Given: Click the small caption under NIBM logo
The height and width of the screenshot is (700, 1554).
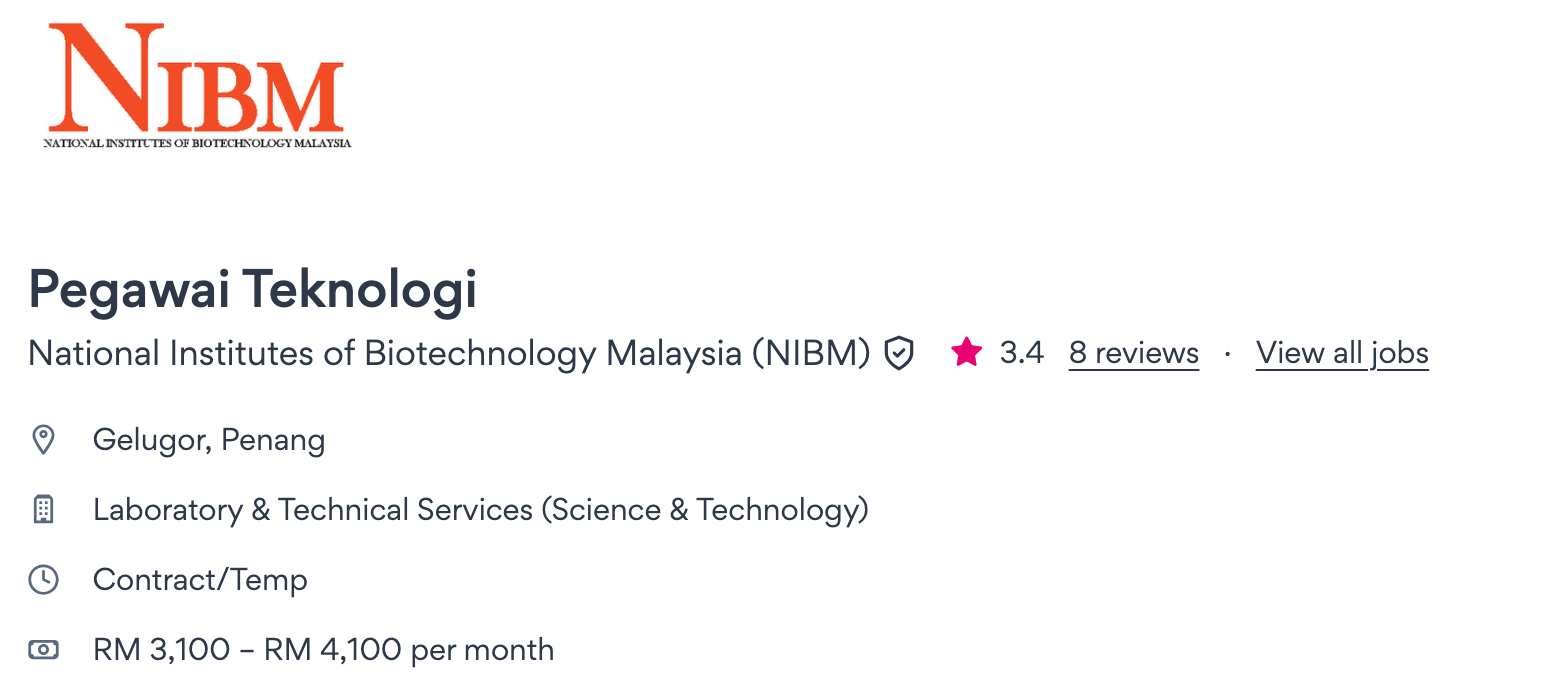Looking at the screenshot, I should pos(197,143).
